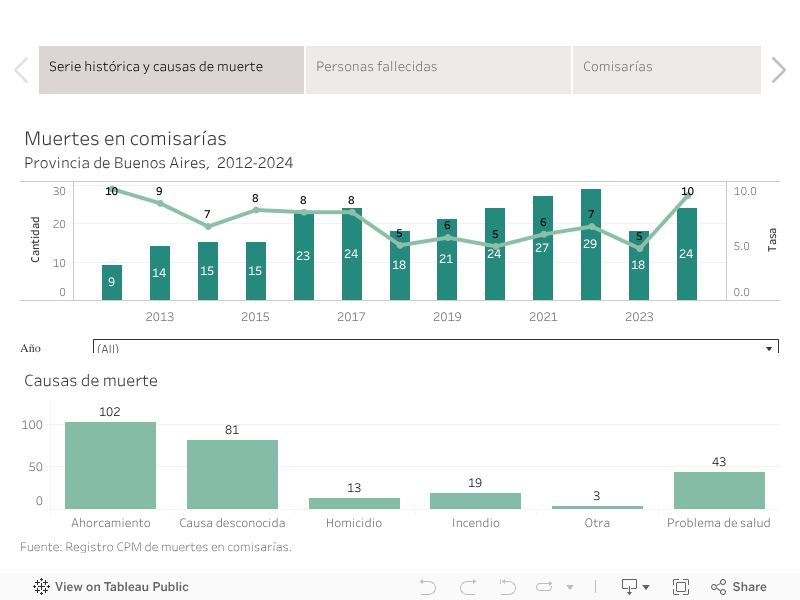Screen dimensions: 800x600
Task: Open View on Tableau Public link
Action: (x=121, y=587)
